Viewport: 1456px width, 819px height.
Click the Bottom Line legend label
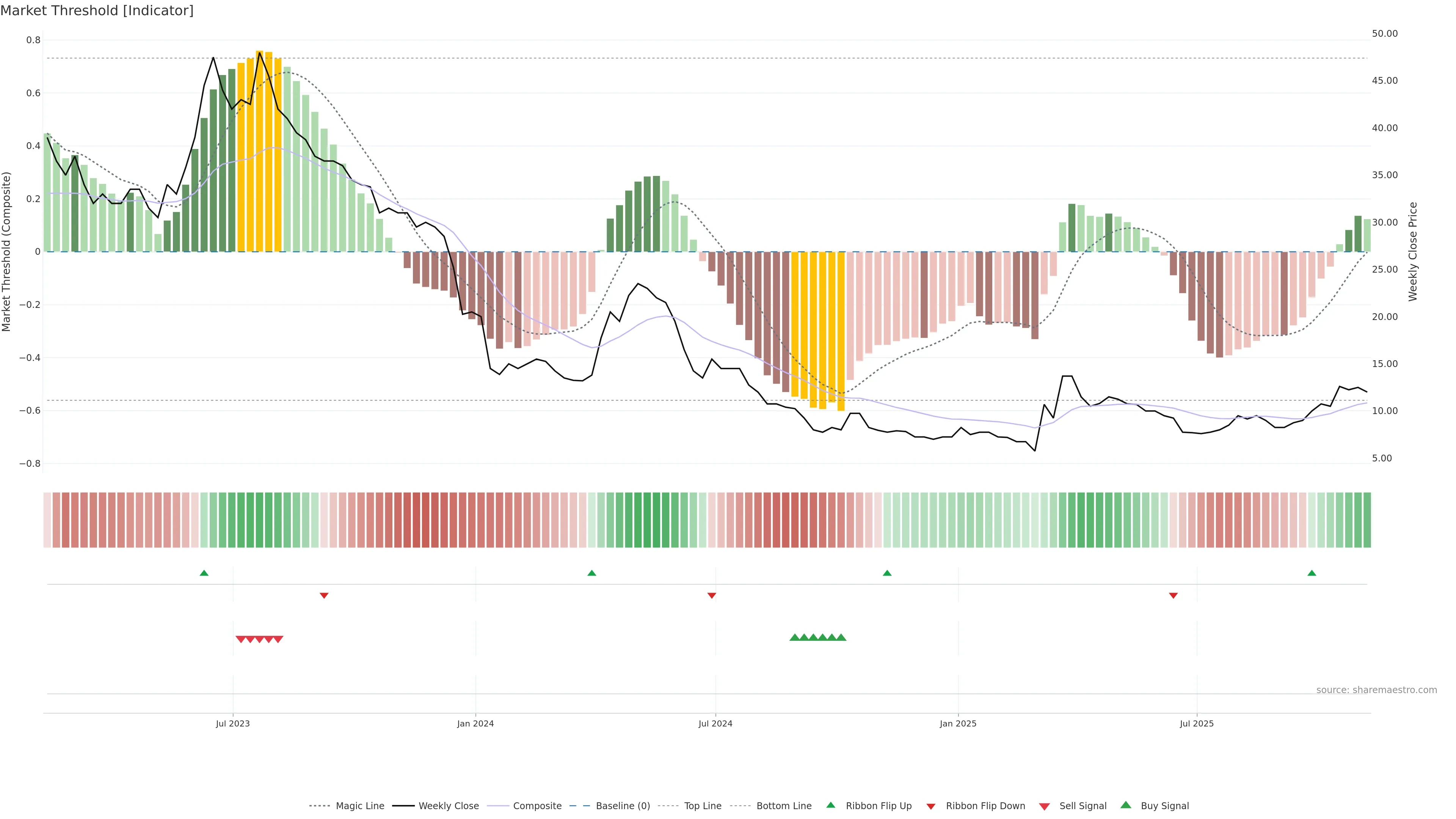(783, 806)
